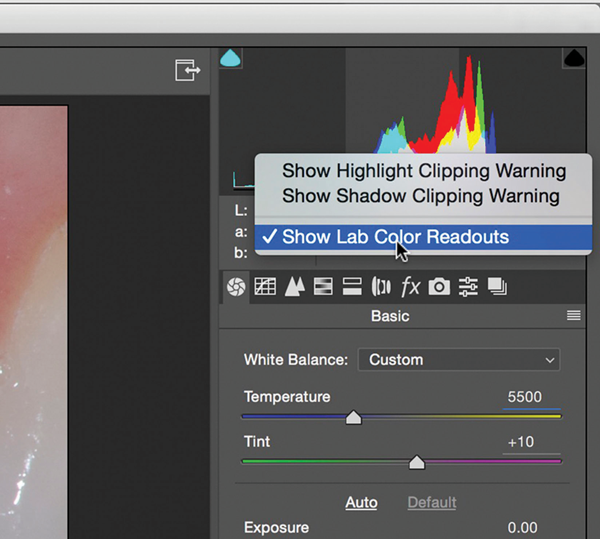Open the Presets panel icon
600x539 pixels.
[x=468, y=287]
